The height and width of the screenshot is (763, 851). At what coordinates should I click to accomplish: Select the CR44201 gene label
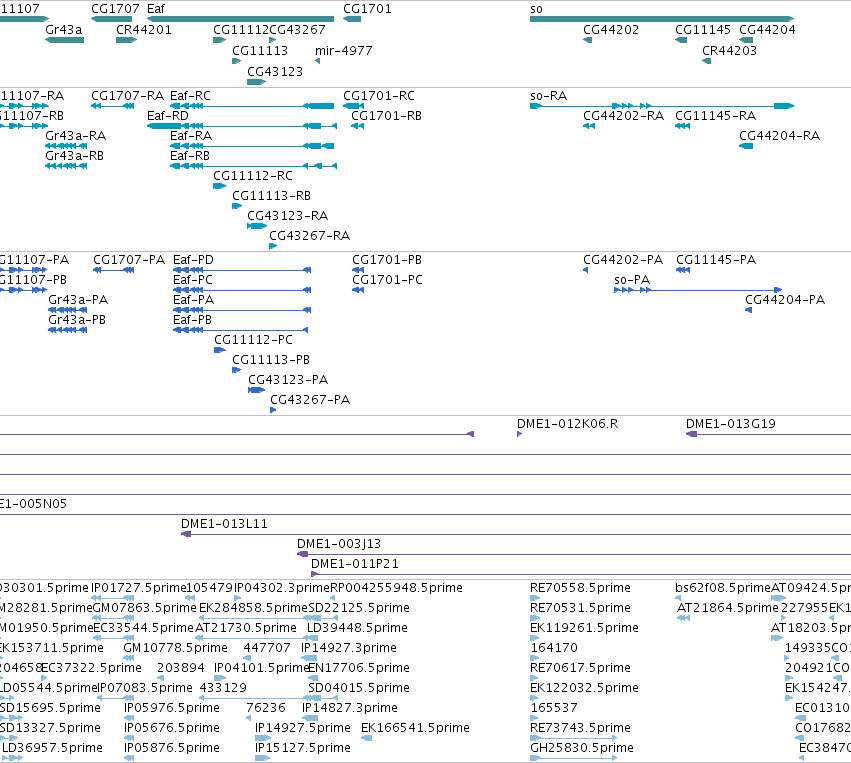[144, 30]
